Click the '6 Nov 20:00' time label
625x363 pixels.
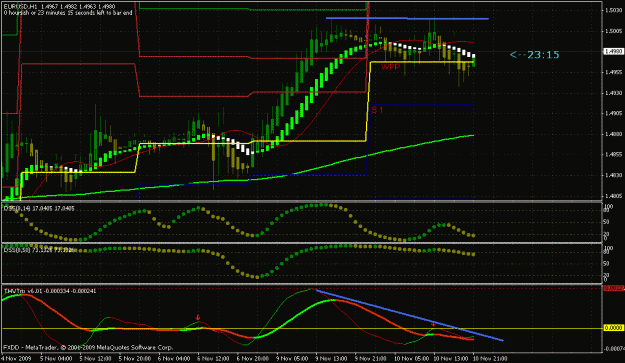[253, 358]
